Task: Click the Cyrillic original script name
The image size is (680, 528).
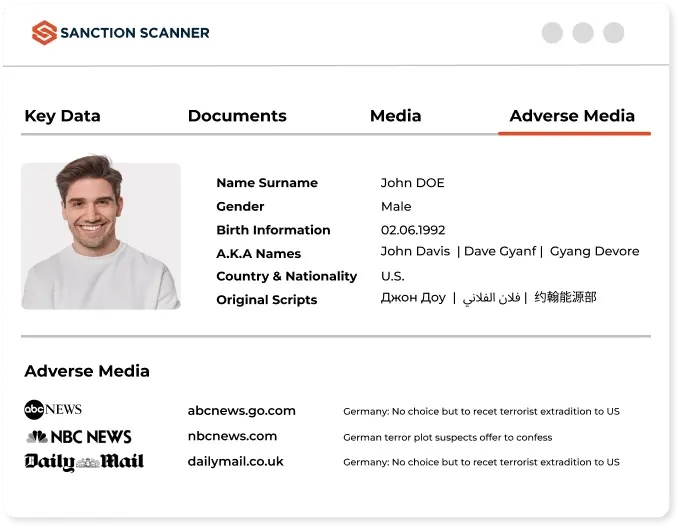Action: click(x=413, y=298)
